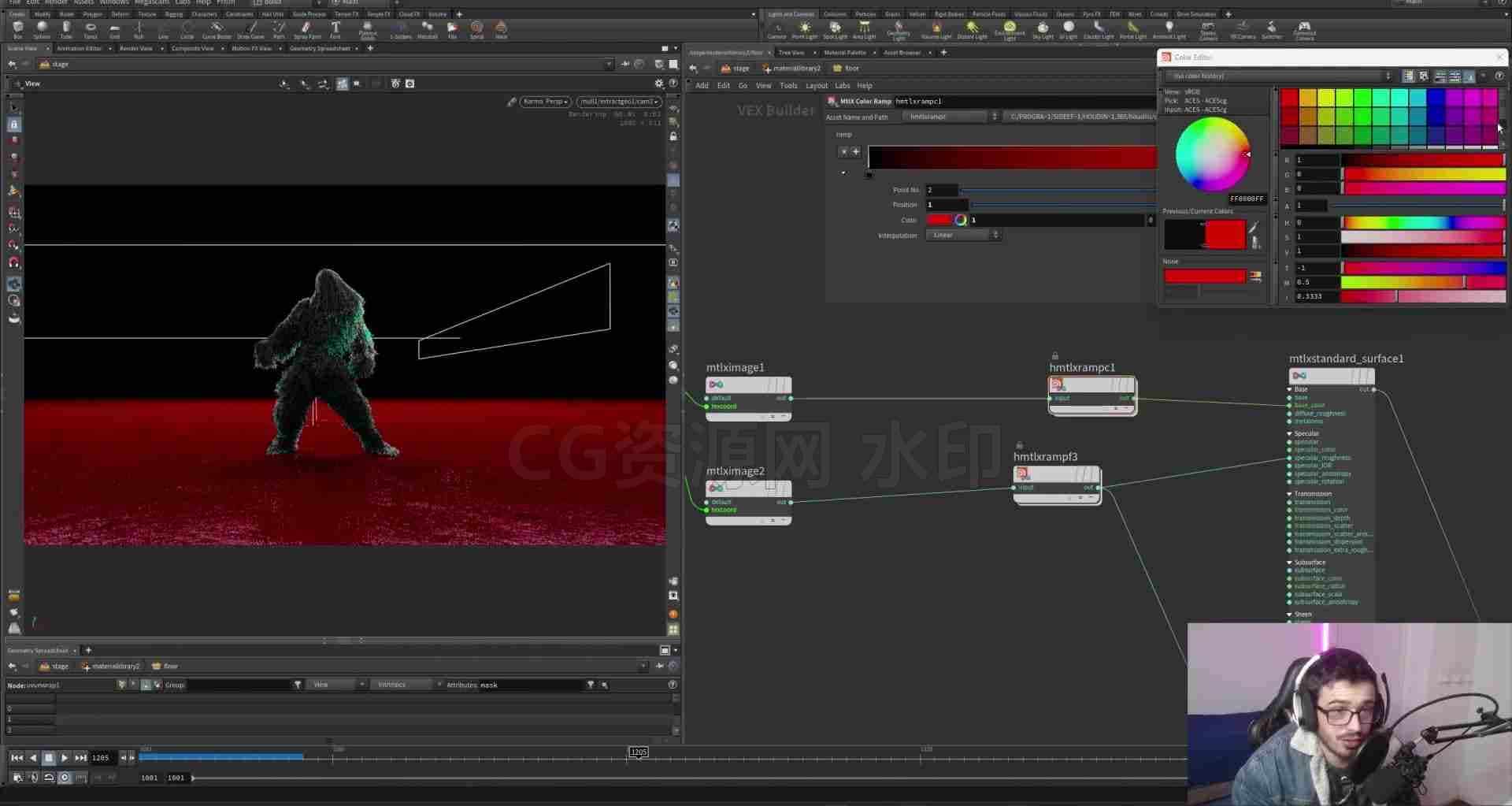Viewport: 1512px width, 806px height.
Task: Click the hue color wheel in Color Editor
Action: (1213, 154)
